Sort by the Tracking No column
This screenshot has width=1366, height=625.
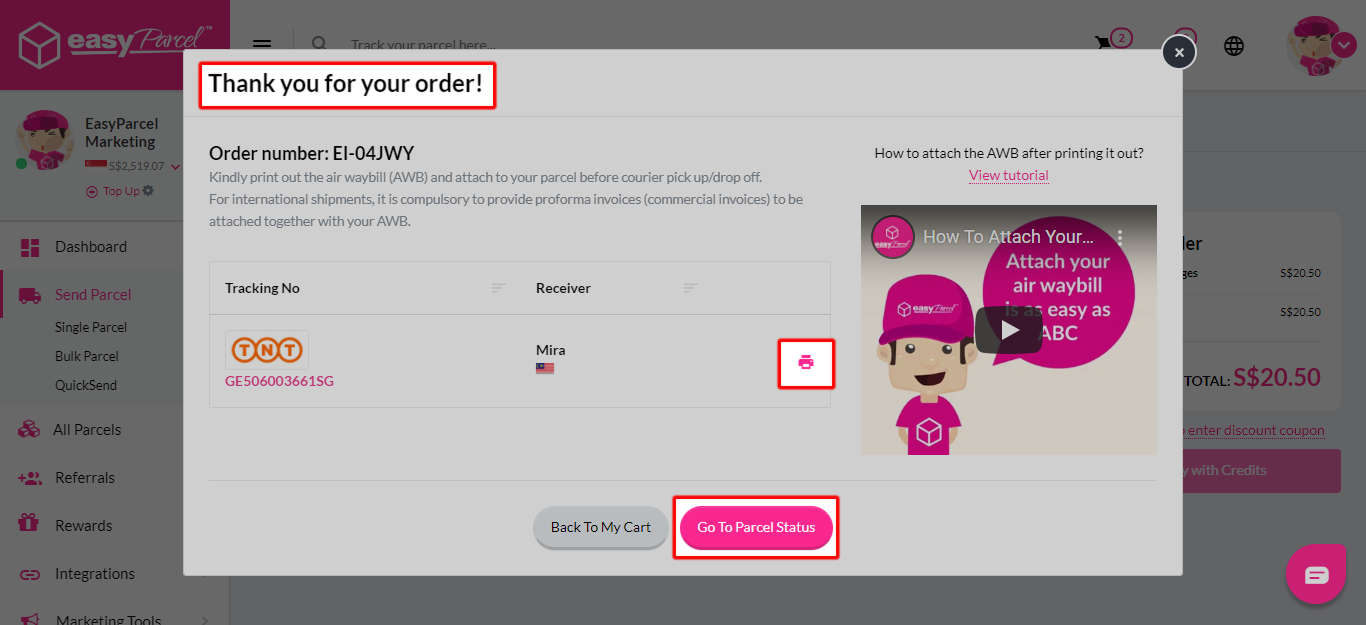pos(499,288)
